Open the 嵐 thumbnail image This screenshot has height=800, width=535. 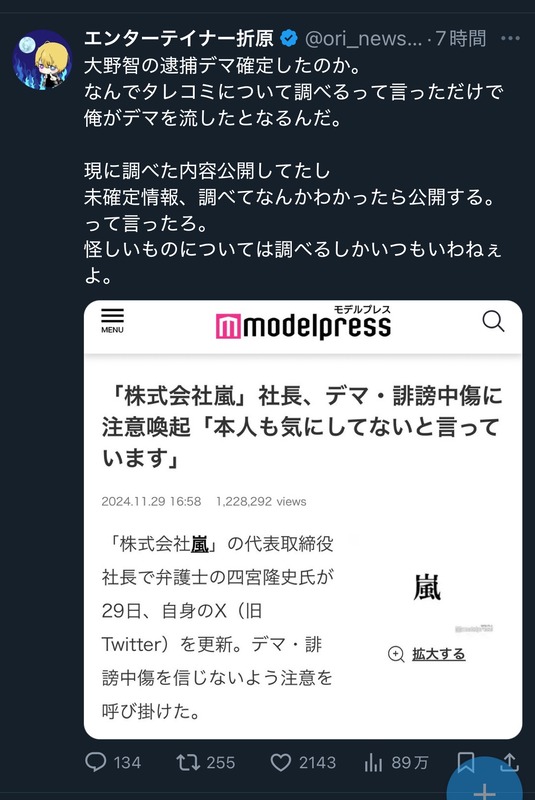[x=427, y=587]
